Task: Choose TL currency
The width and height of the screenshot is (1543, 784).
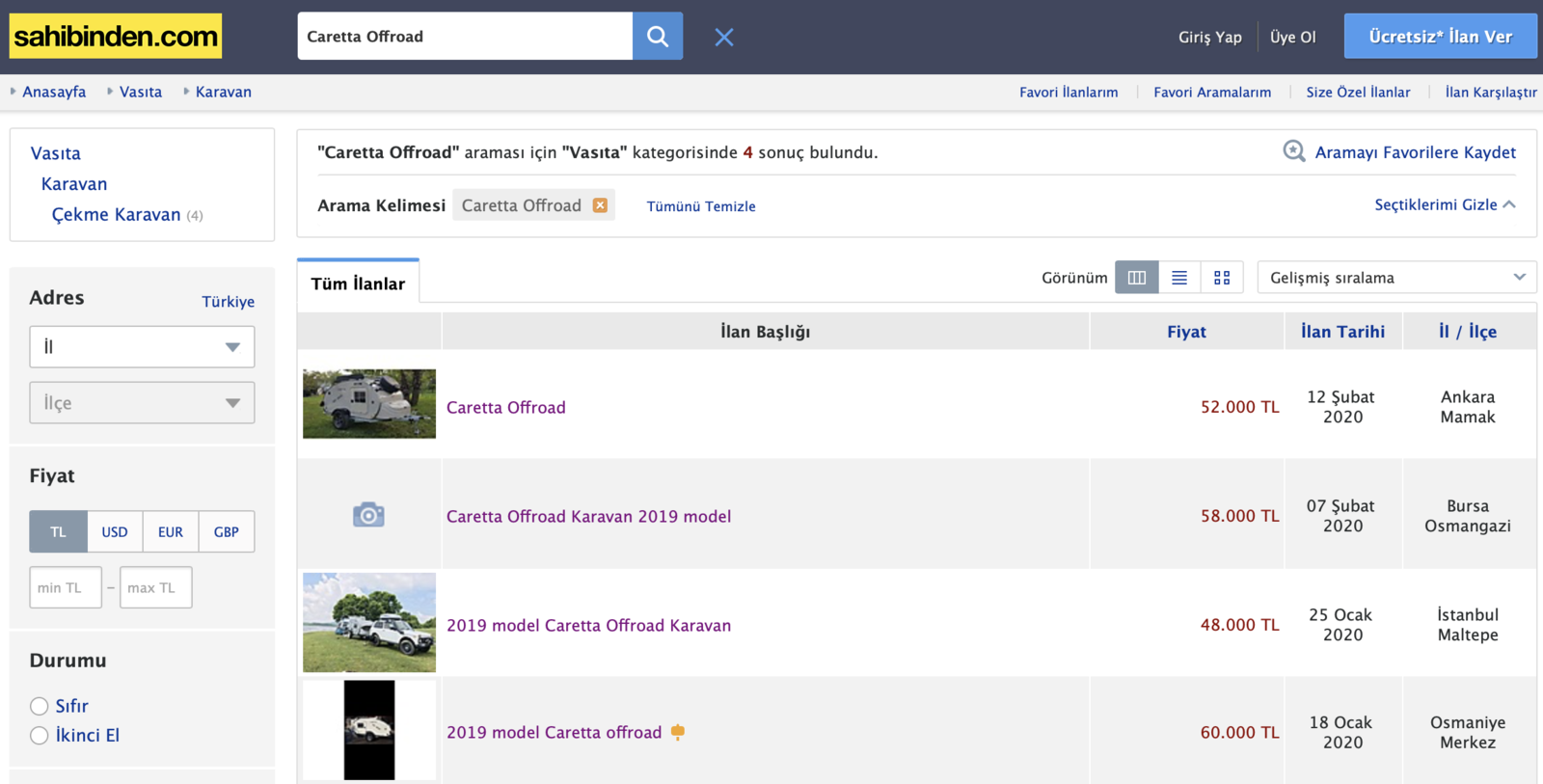Action: click(x=59, y=531)
